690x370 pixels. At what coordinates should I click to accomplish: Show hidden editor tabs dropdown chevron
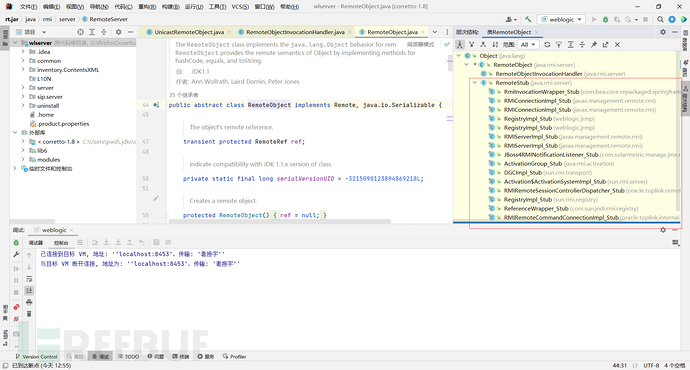pyautogui.click(x=435, y=32)
